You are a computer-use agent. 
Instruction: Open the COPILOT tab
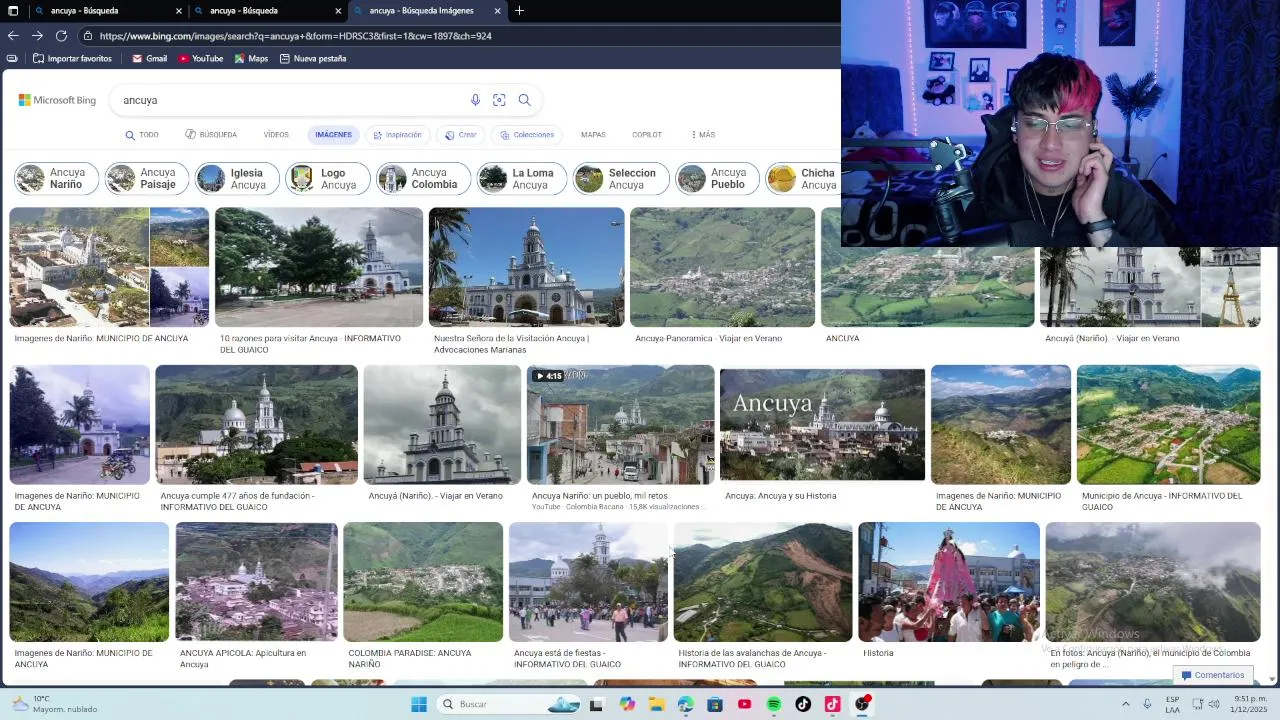(647, 135)
